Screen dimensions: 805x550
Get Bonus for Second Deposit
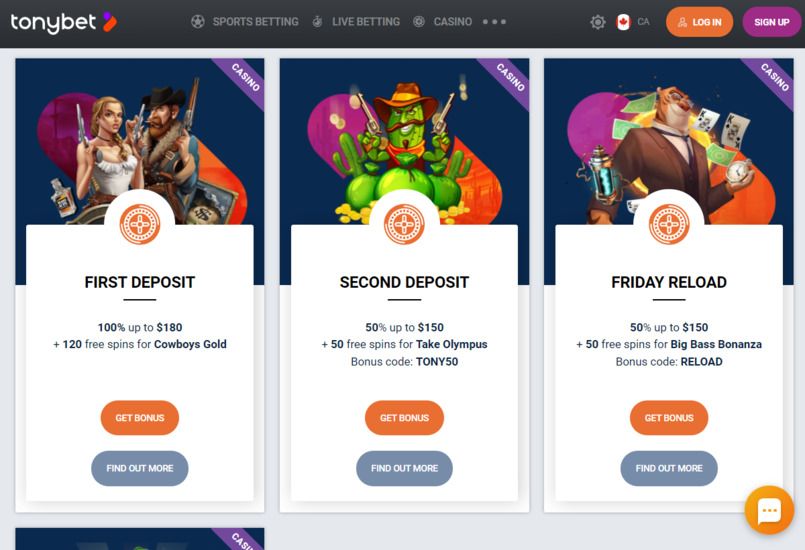click(404, 418)
